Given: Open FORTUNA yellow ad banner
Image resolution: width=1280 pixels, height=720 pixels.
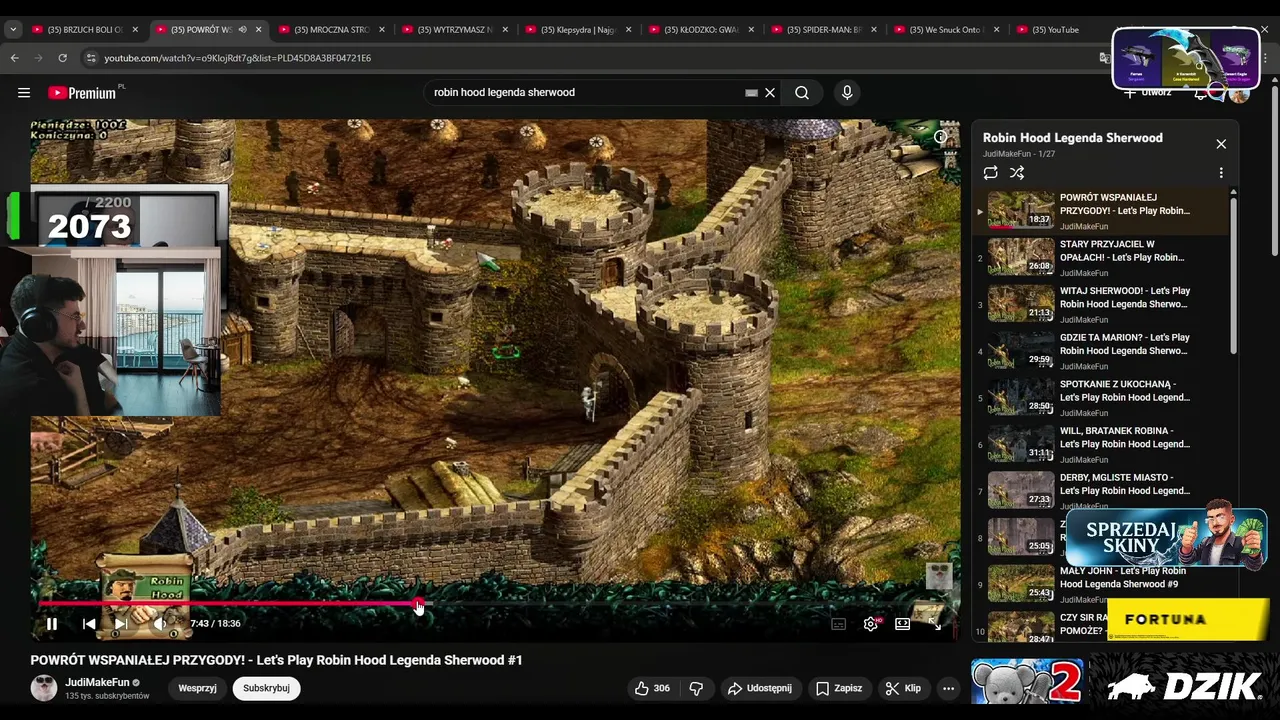Looking at the screenshot, I should click(1188, 619).
